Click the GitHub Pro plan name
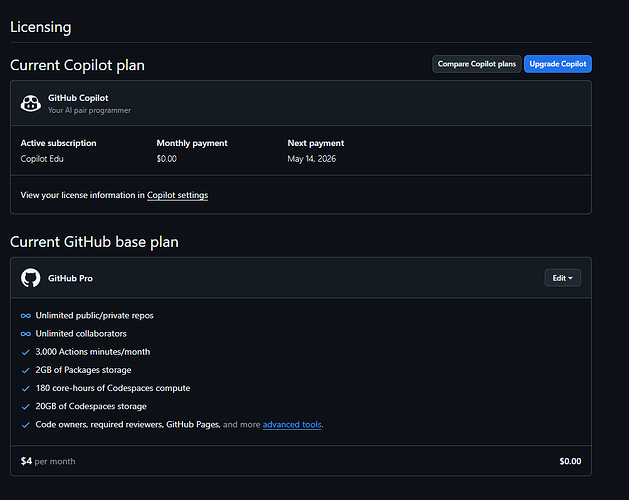The width and height of the screenshot is (629, 500). [x=70, y=278]
